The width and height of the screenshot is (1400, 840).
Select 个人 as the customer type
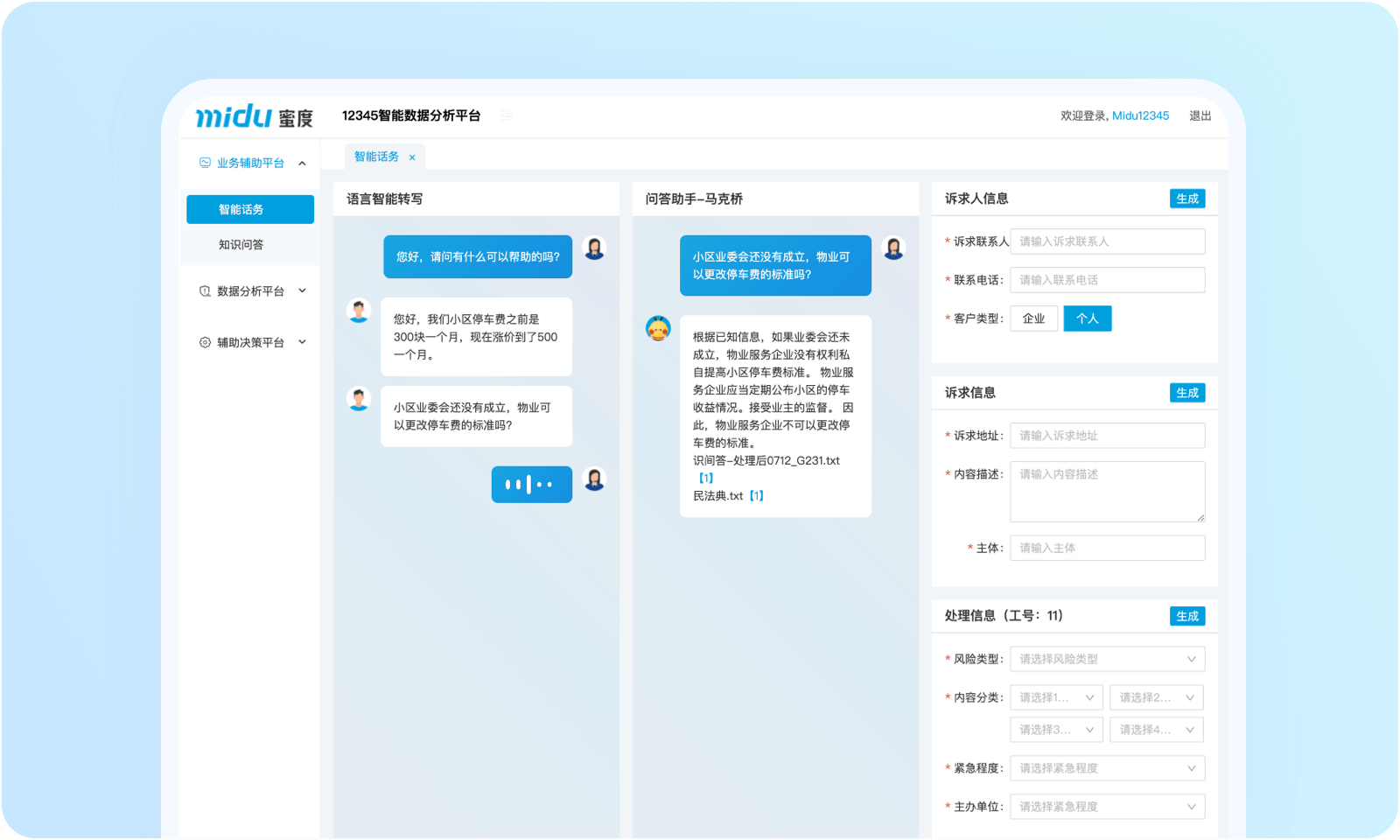tap(1087, 318)
